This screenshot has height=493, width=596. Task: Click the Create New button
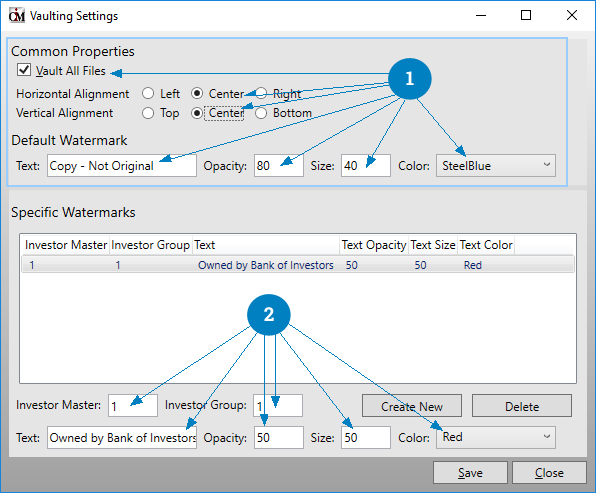tap(412, 406)
